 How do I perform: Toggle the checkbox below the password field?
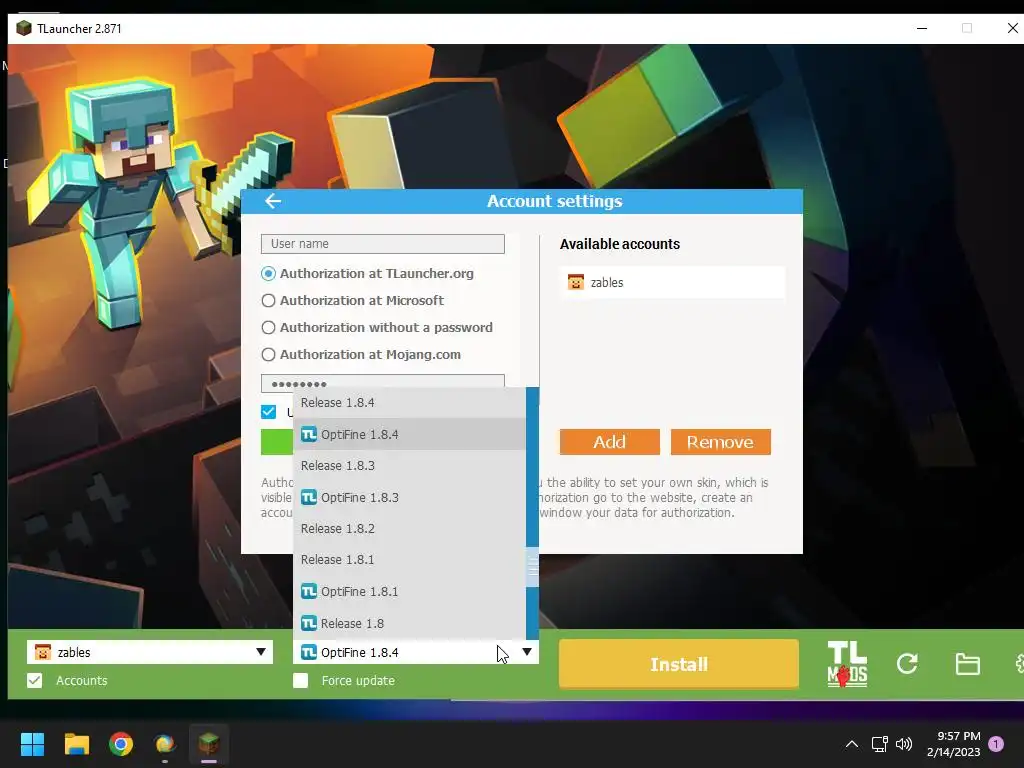click(268, 411)
